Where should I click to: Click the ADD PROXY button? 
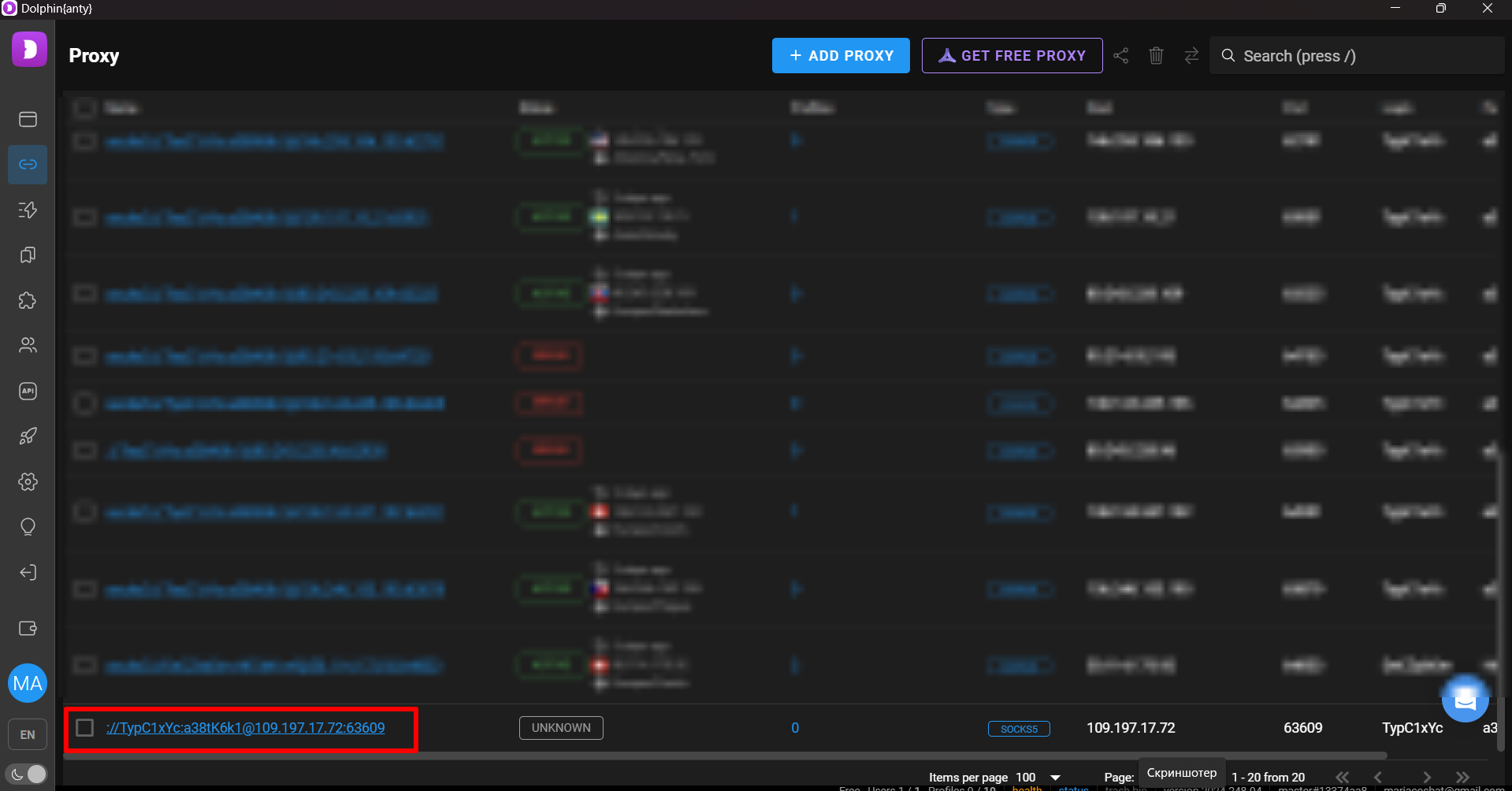point(841,56)
